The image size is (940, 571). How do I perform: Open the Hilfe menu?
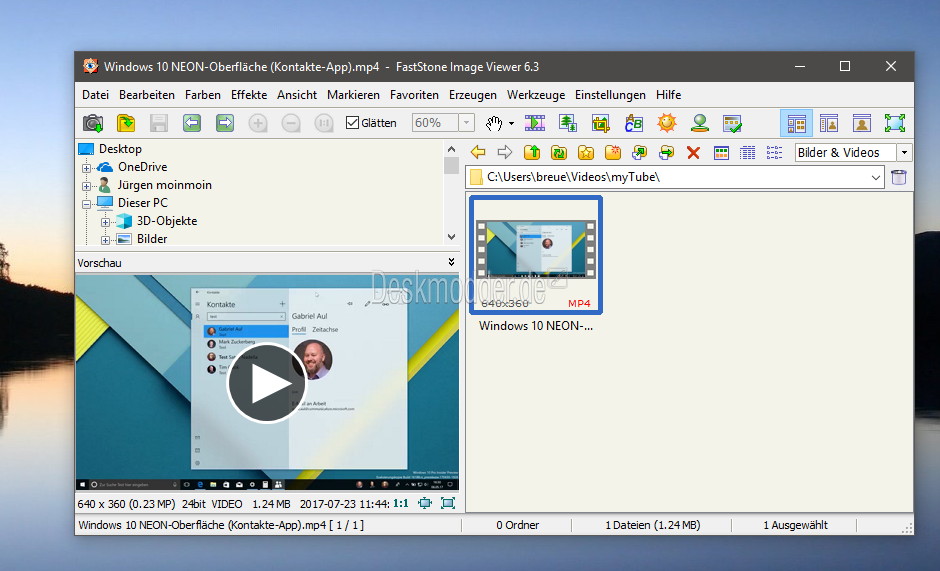coord(668,95)
